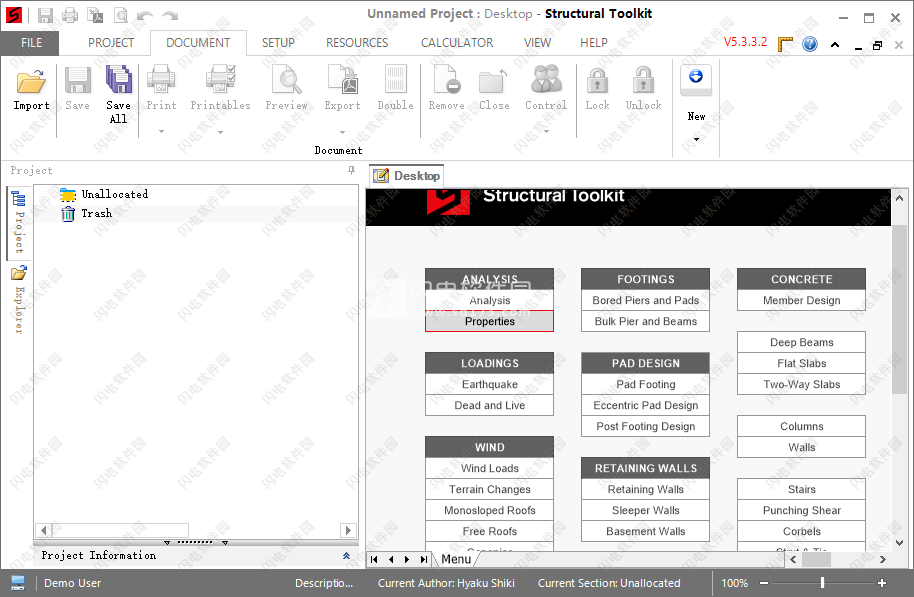Click the desktop vertical scrollbar down arrow
This screenshot has height=597, width=914.
899,543
